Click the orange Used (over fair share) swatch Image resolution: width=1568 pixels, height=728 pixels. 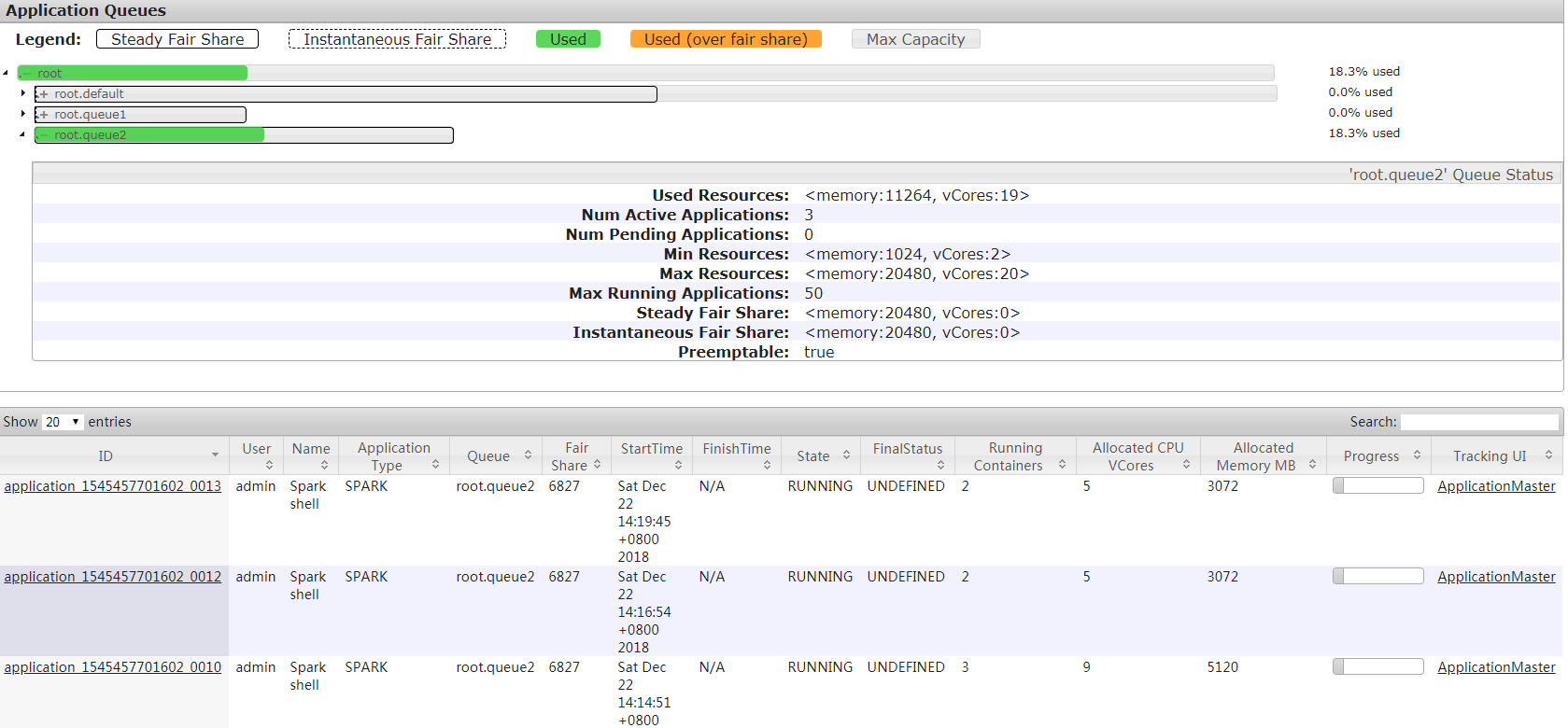[x=726, y=39]
